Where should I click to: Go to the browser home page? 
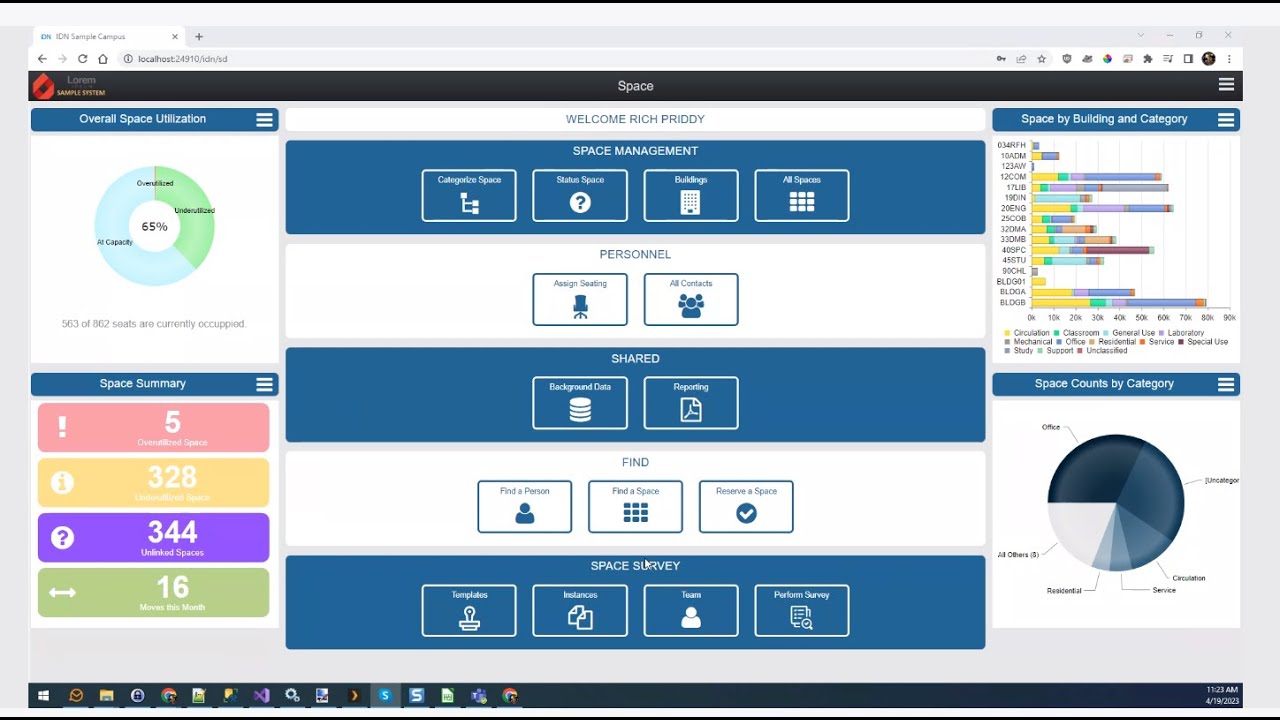(102, 59)
